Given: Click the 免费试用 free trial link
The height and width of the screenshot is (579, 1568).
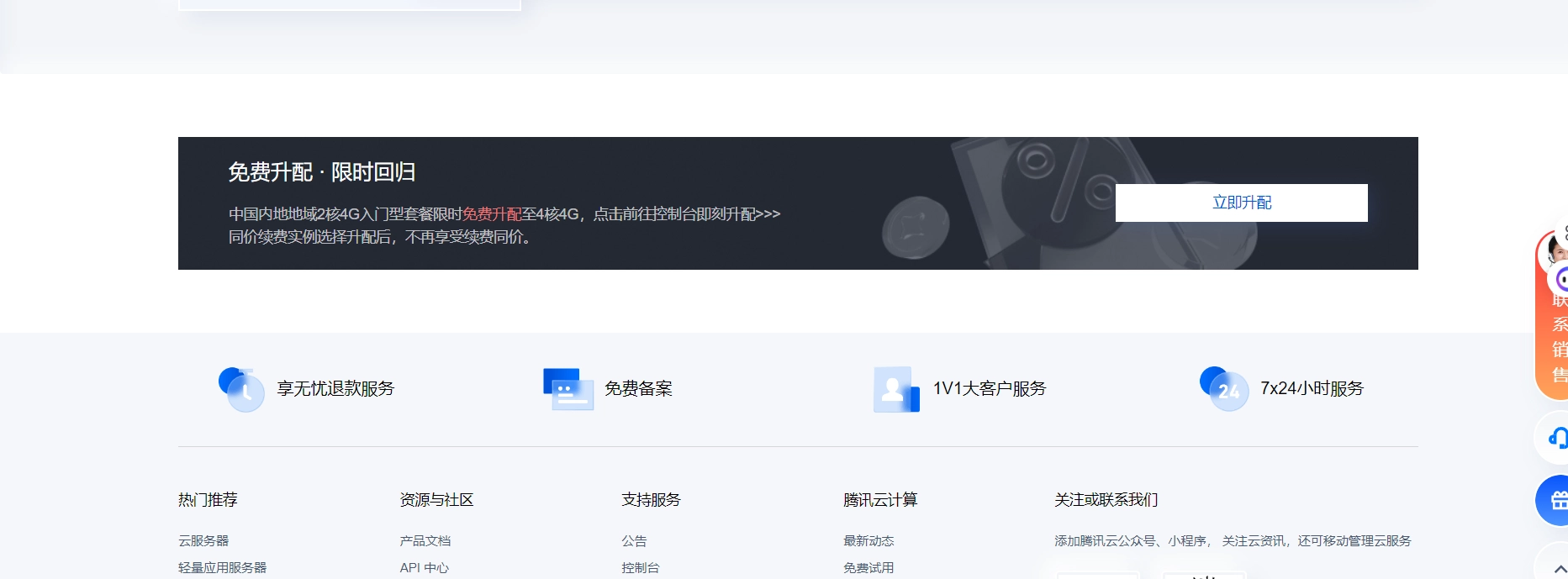Looking at the screenshot, I should (x=868, y=567).
